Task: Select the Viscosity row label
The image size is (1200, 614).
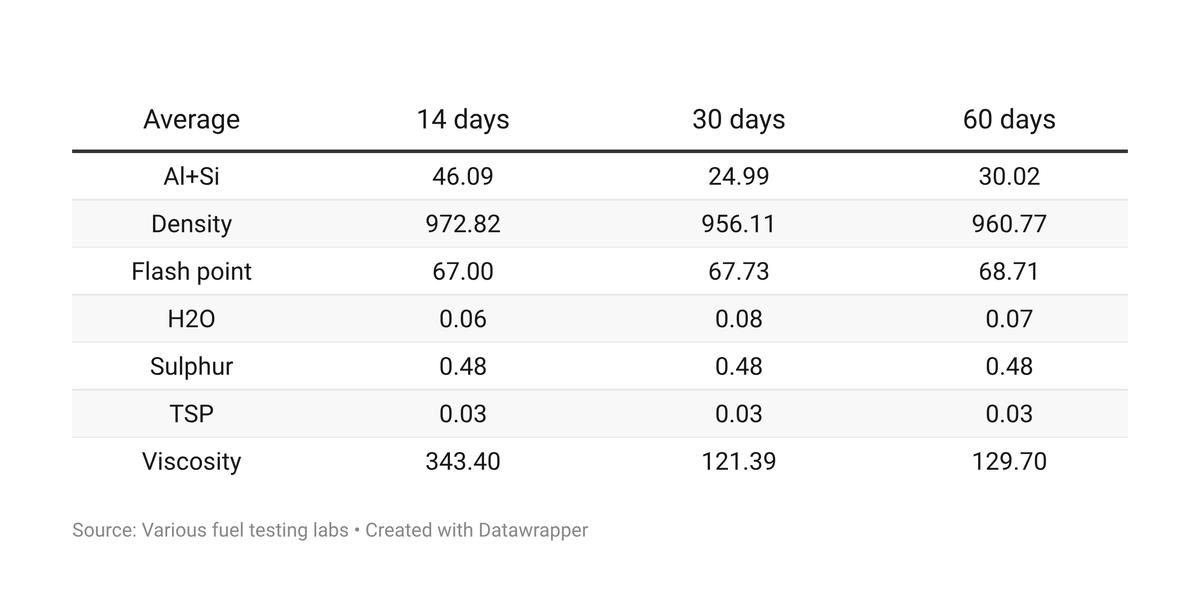Action: (191, 461)
